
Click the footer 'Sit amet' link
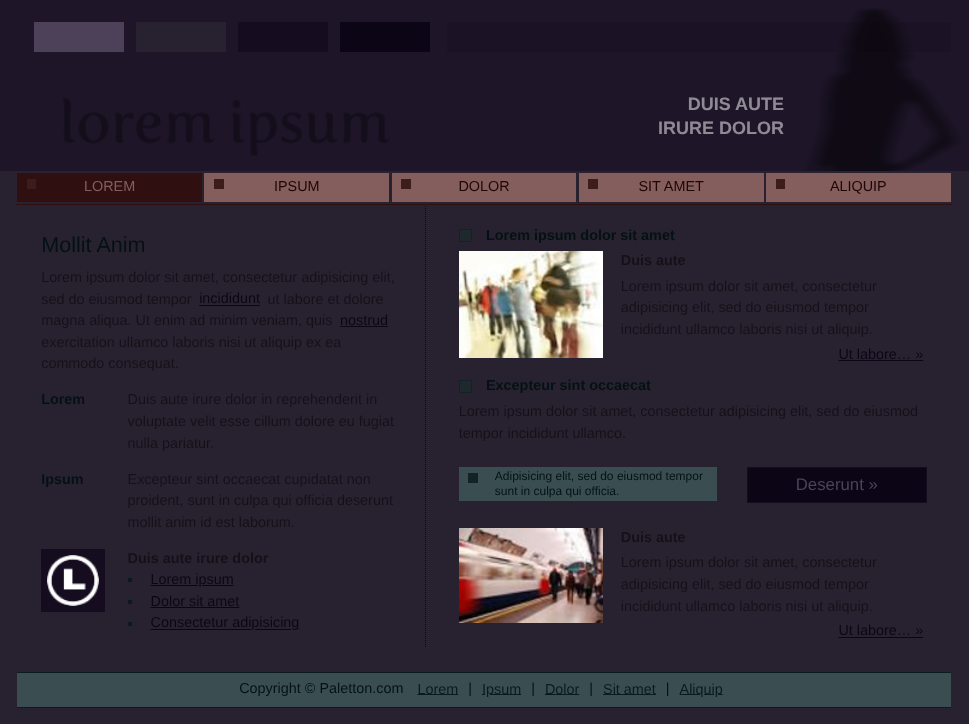pos(629,689)
